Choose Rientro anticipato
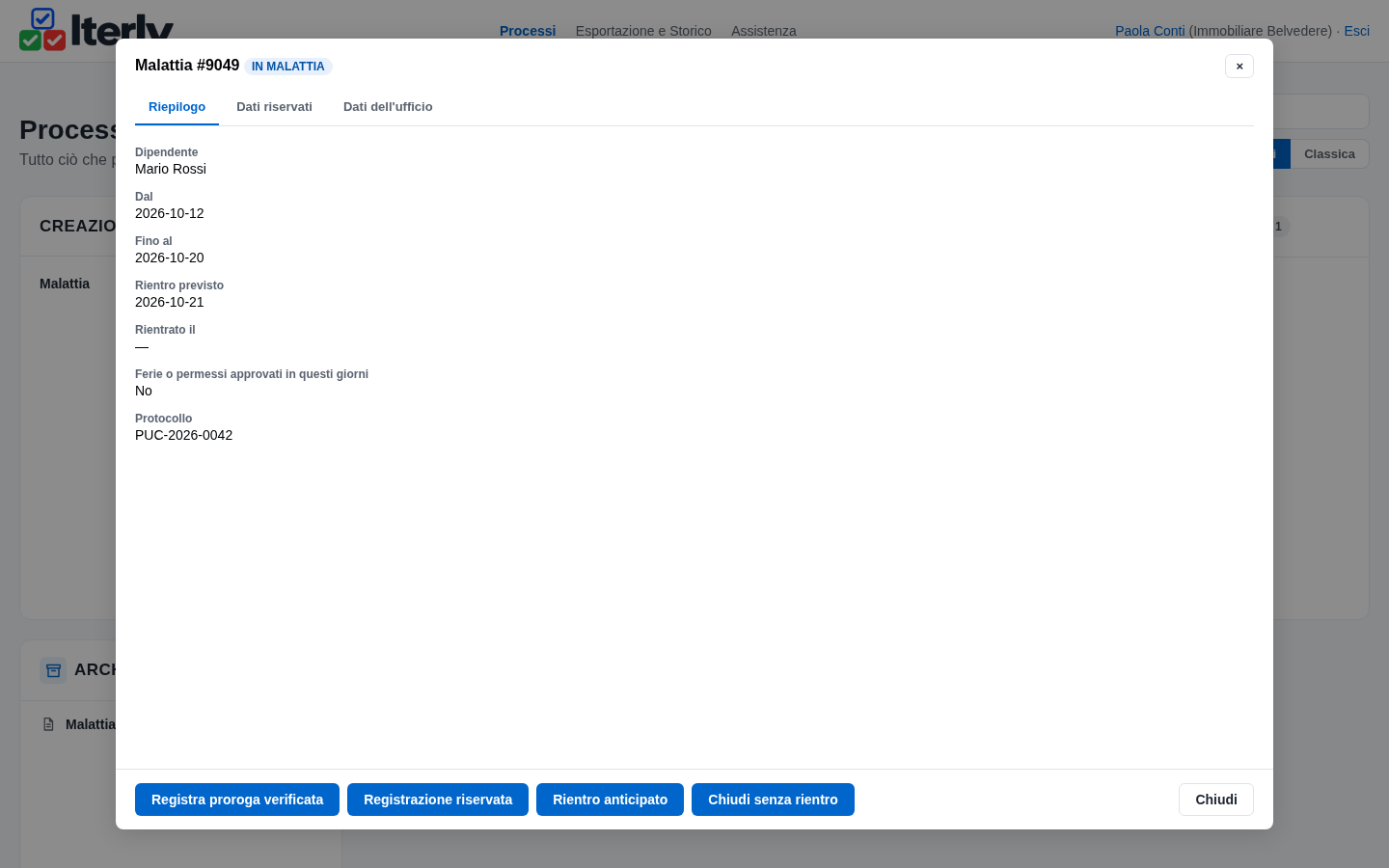This screenshot has width=1389, height=868. click(610, 800)
